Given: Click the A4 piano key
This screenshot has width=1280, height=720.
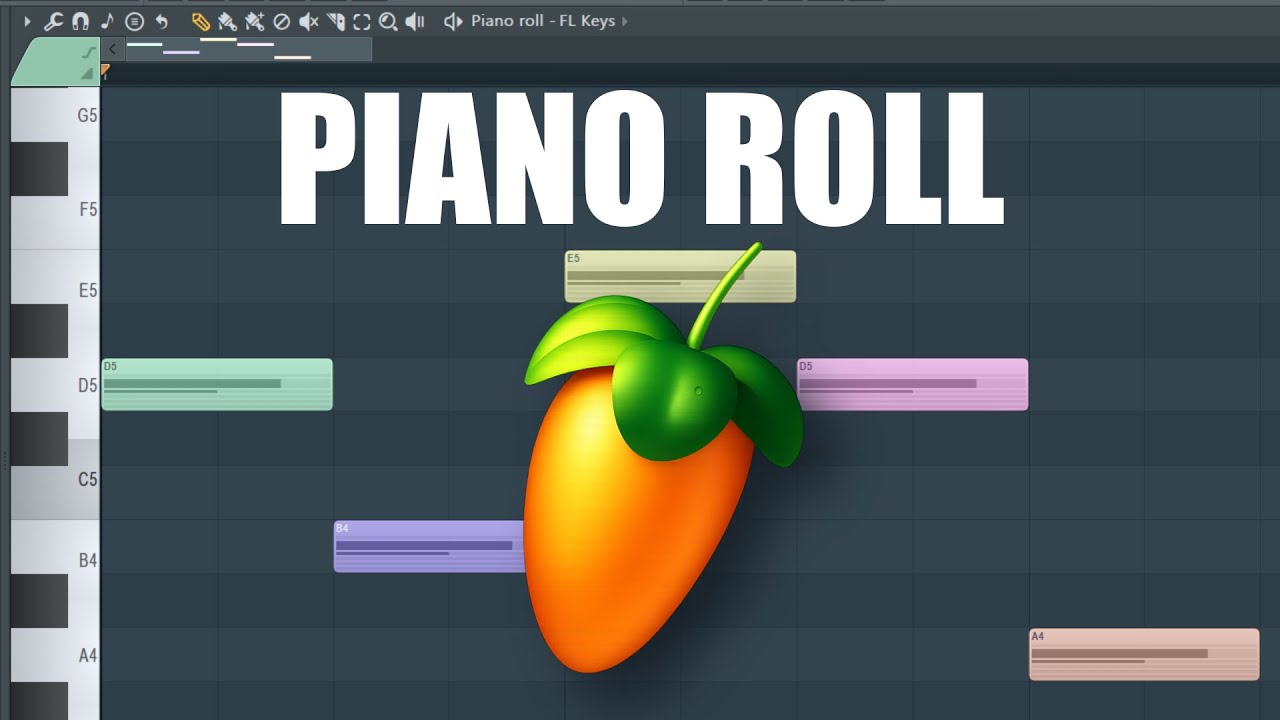Looking at the screenshot, I should pos(84,655).
